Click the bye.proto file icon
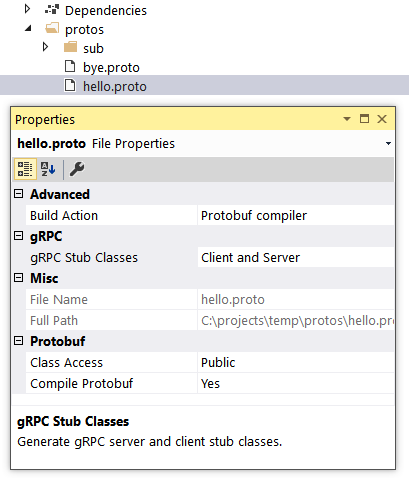 tap(70, 66)
